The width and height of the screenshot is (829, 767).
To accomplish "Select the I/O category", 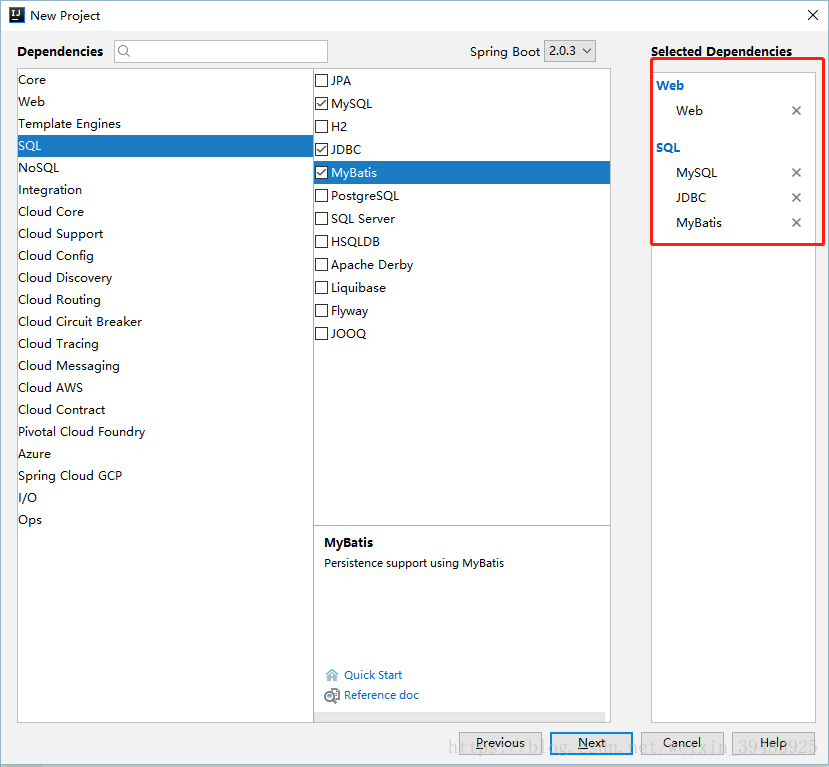I will (x=165, y=497).
